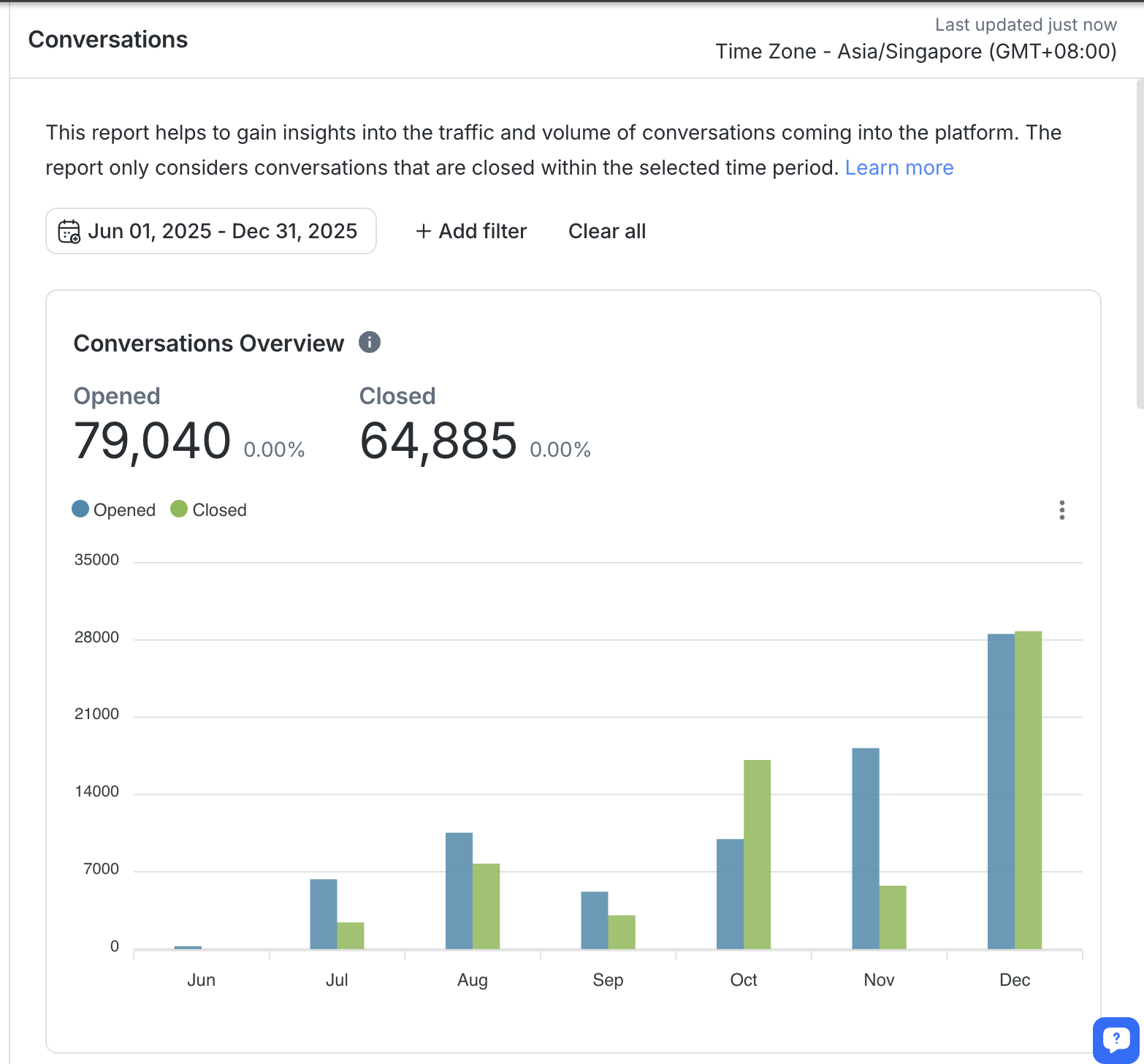Toggle the Opened series in legend
Viewport: 1144px width, 1064px height.
tap(124, 510)
